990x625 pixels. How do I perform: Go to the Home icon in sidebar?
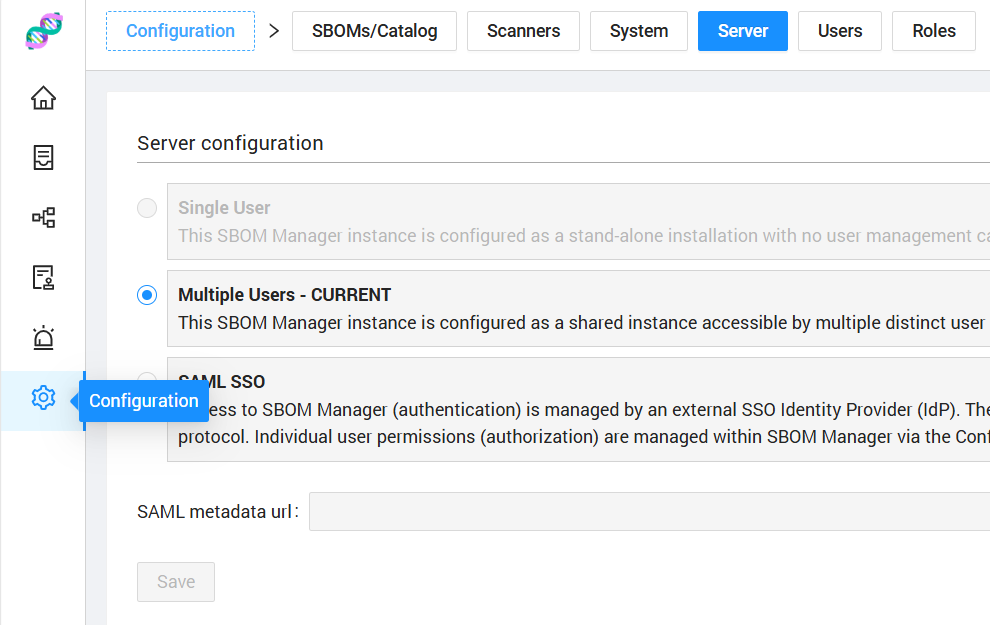pyautogui.click(x=43, y=98)
